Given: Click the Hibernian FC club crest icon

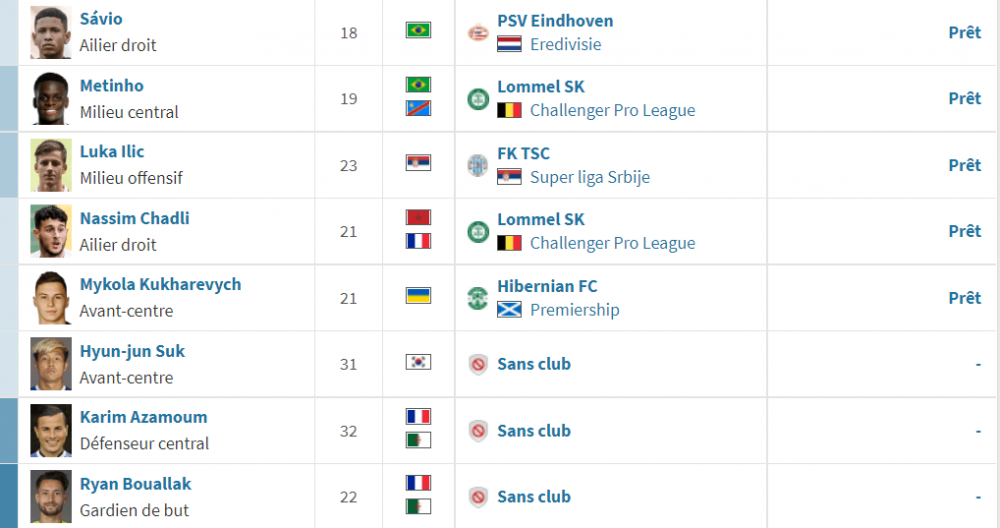Looking at the screenshot, I should pyautogui.click(x=478, y=298).
